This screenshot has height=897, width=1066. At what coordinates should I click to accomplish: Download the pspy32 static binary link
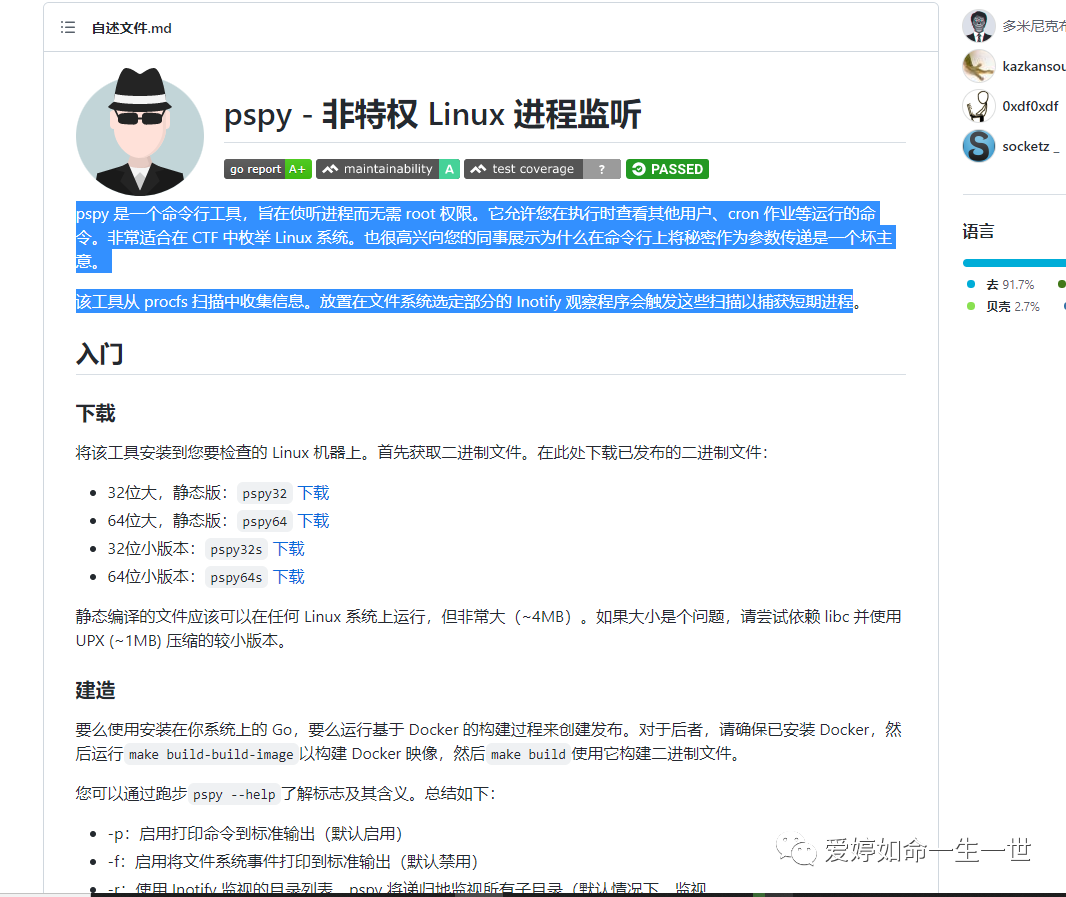click(x=313, y=493)
